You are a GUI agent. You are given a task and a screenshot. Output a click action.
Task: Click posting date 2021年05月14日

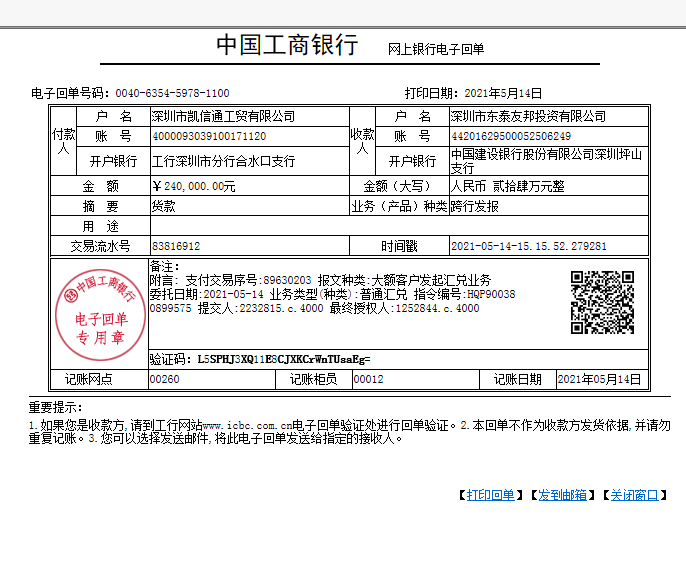[x=599, y=379]
